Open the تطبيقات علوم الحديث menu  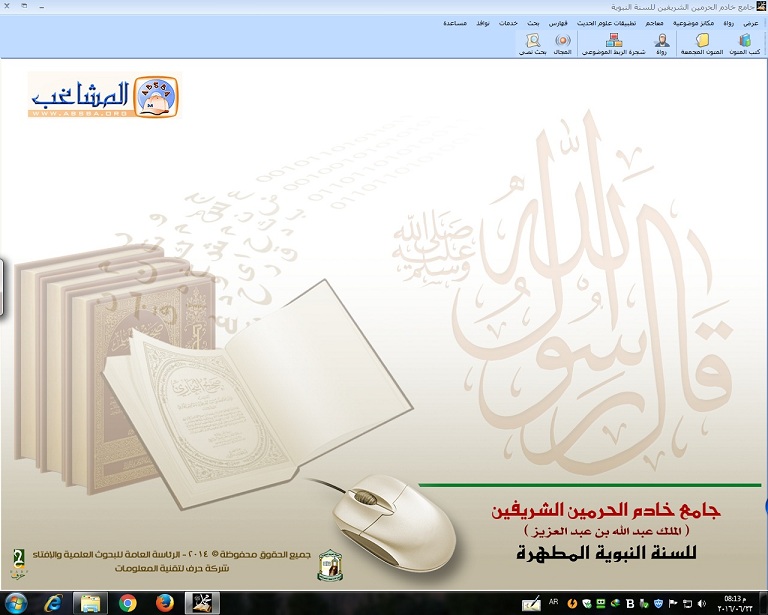point(607,24)
